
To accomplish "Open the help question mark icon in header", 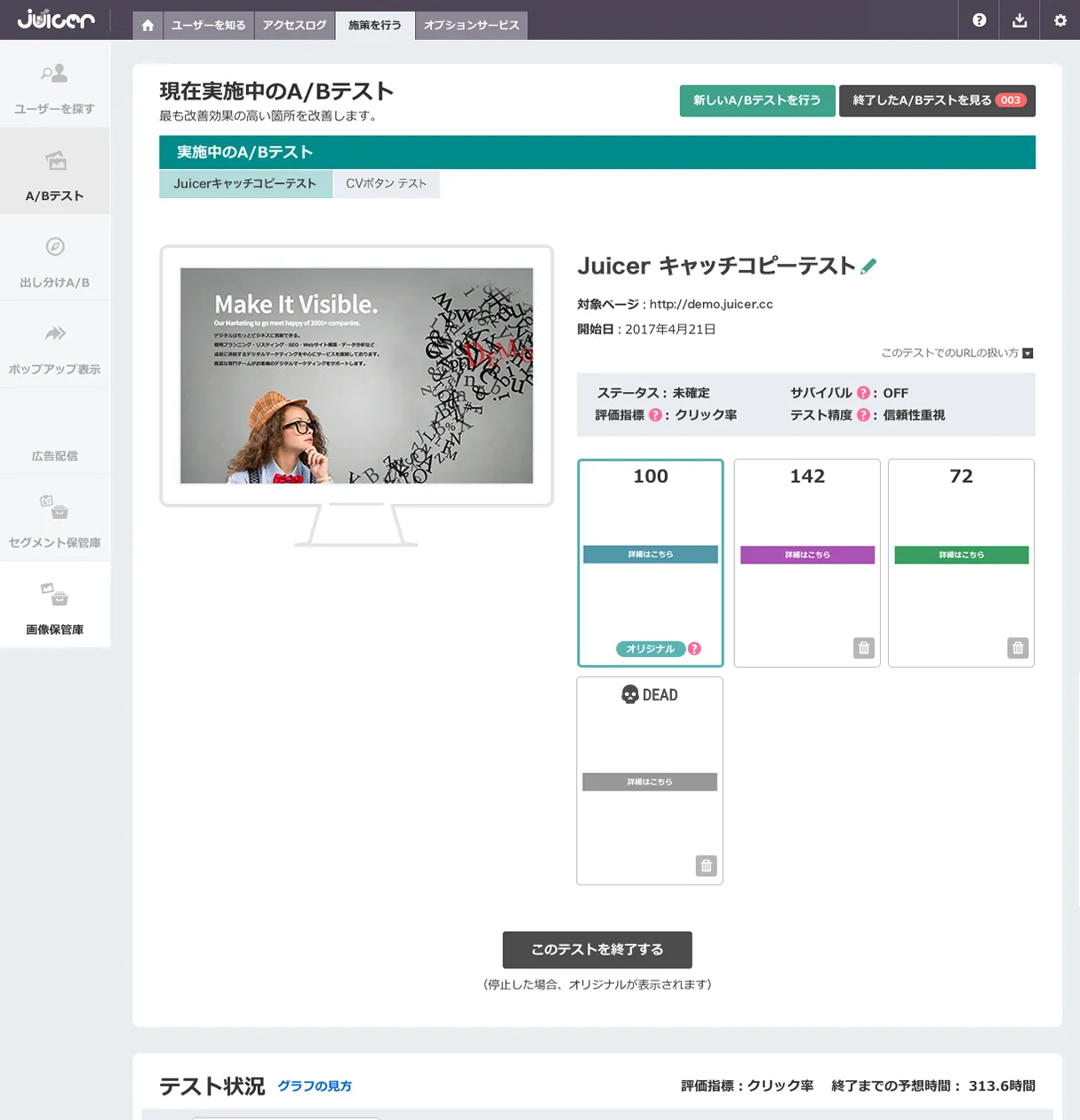I will pos(979,20).
